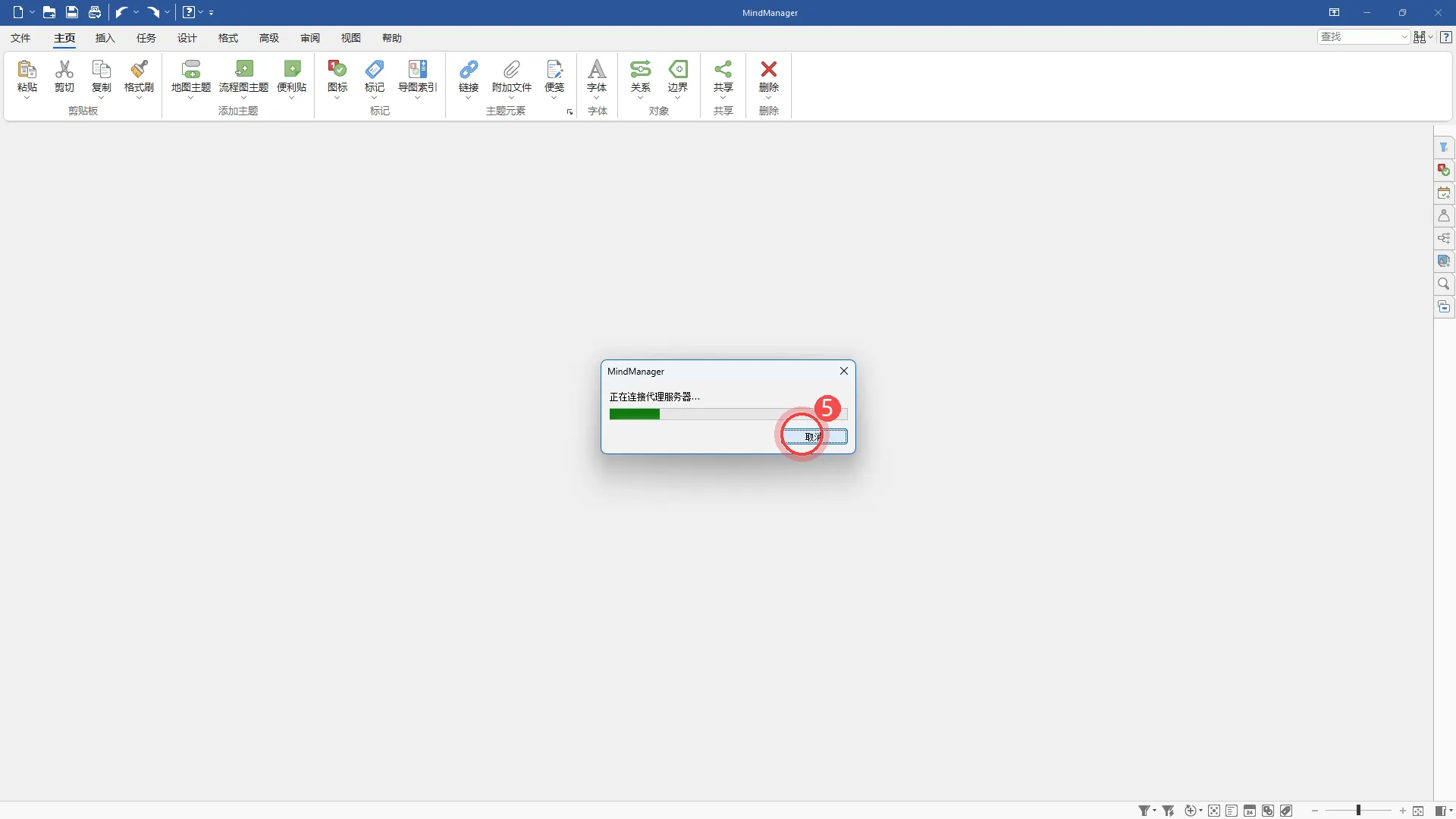The height and width of the screenshot is (819, 1456).
Task: Expand the New document dropdown arrow
Action: [x=33, y=12]
